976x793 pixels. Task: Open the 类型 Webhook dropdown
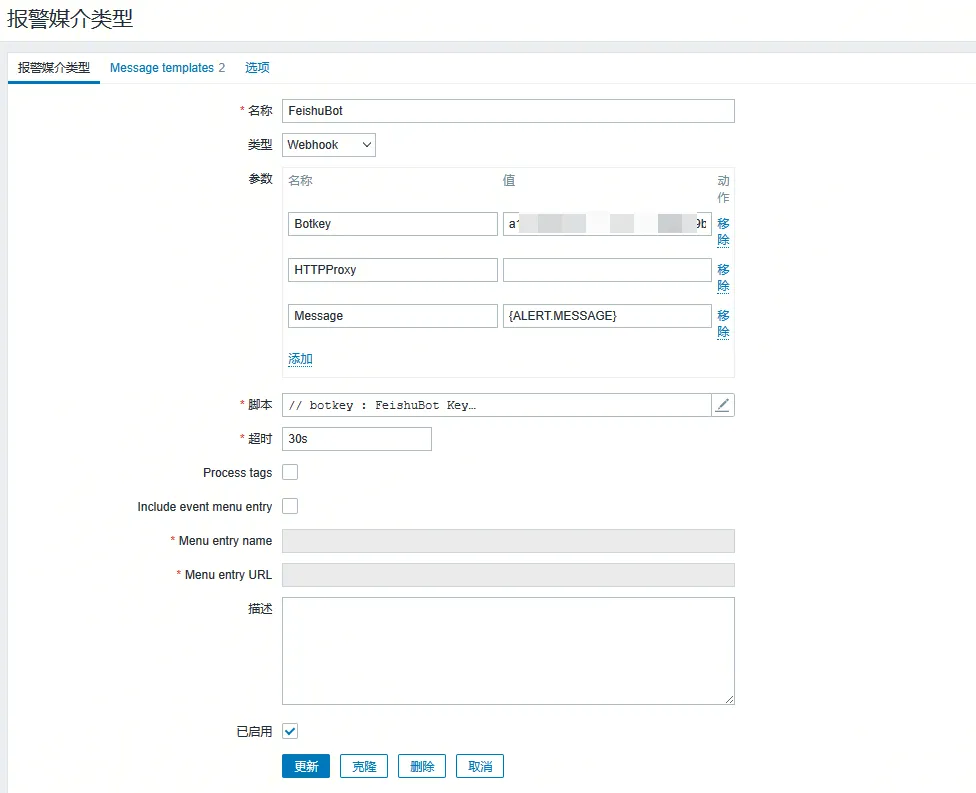coord(328,145)
